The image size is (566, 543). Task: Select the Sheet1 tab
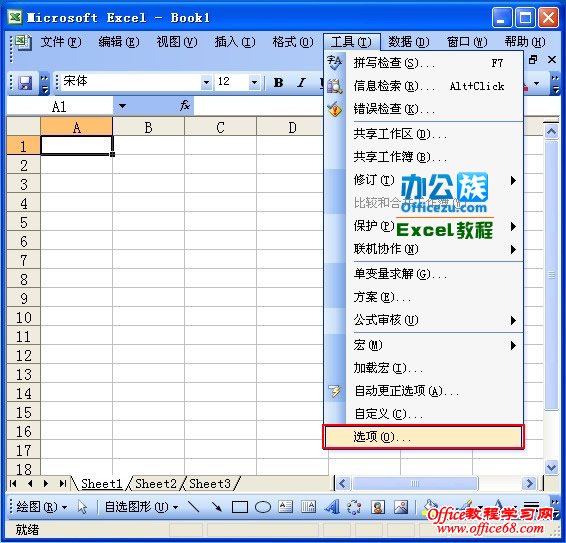[x=101, y=483]
